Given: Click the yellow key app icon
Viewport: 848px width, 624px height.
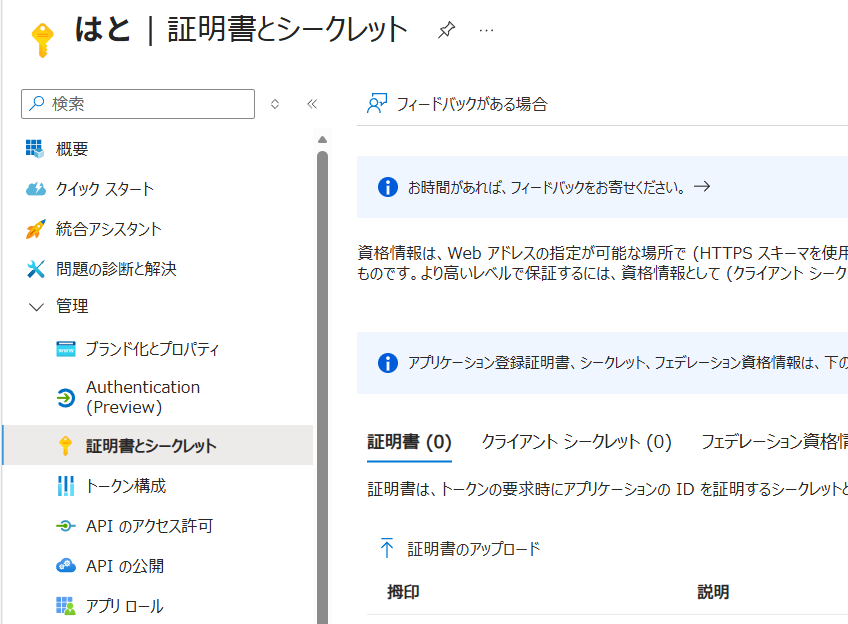Looking at the screenshot, I should click(x=42, y=40).
